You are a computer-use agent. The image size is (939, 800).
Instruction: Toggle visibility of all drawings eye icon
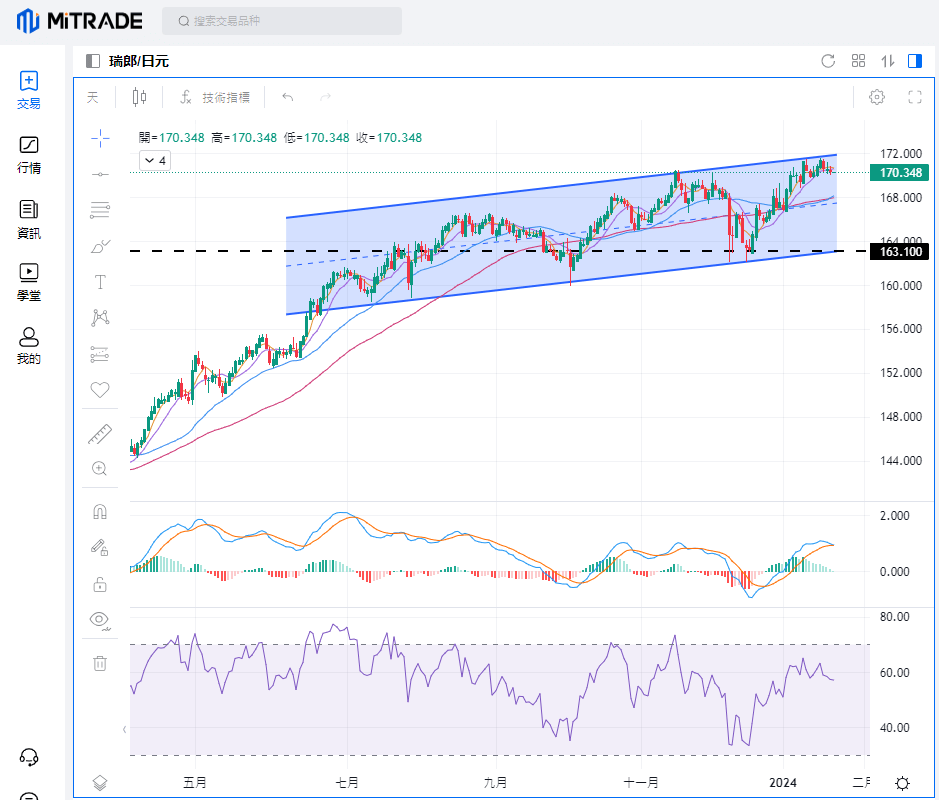pyautogui.click(x=100, y=619)
